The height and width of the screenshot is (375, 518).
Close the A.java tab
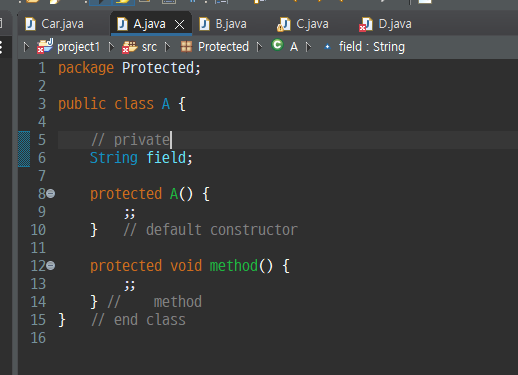click(x=179, y=24)
